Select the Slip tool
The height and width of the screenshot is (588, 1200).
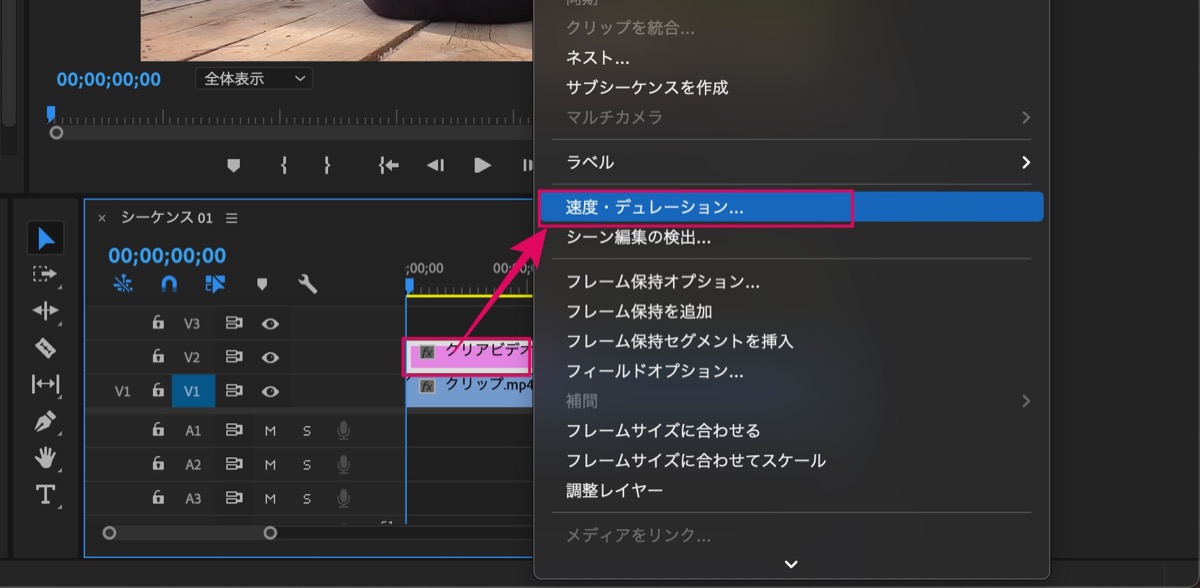pos(46,384)
